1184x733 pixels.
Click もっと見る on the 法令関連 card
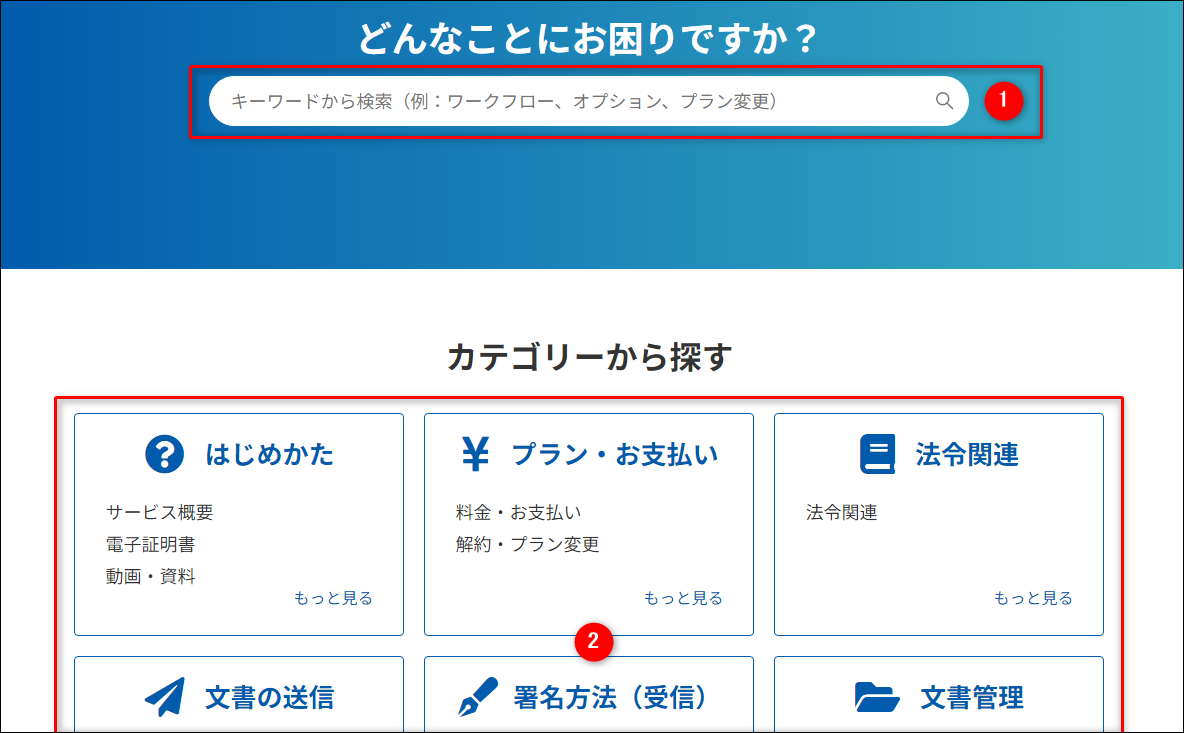point(1034,597)
